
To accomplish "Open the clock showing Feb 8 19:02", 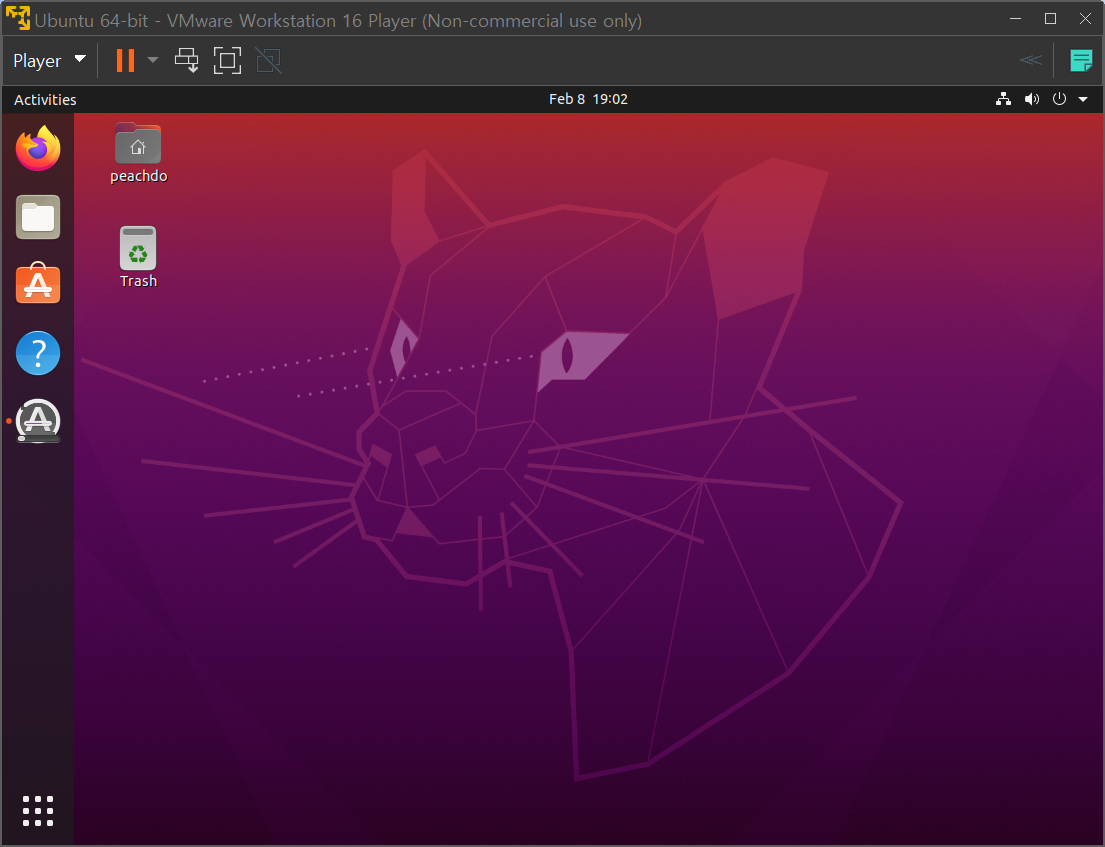I will click(588, 99).
